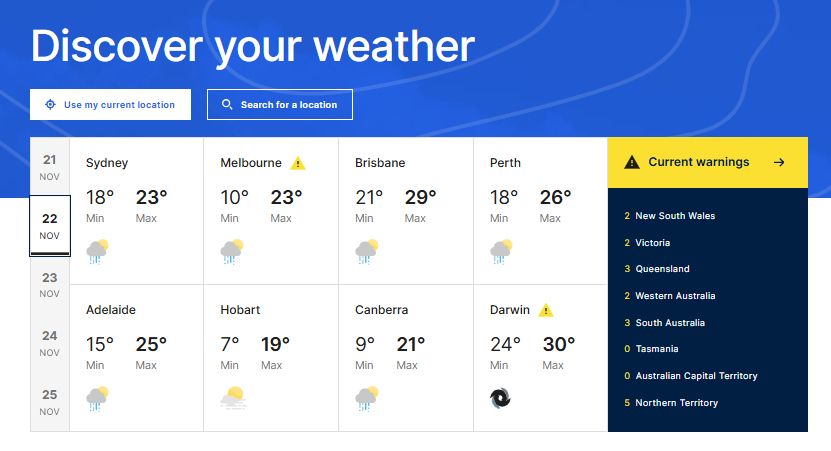Click Darwin's cyclone weather icon
This screenshot has width=831, height=451.
point(501,399)
